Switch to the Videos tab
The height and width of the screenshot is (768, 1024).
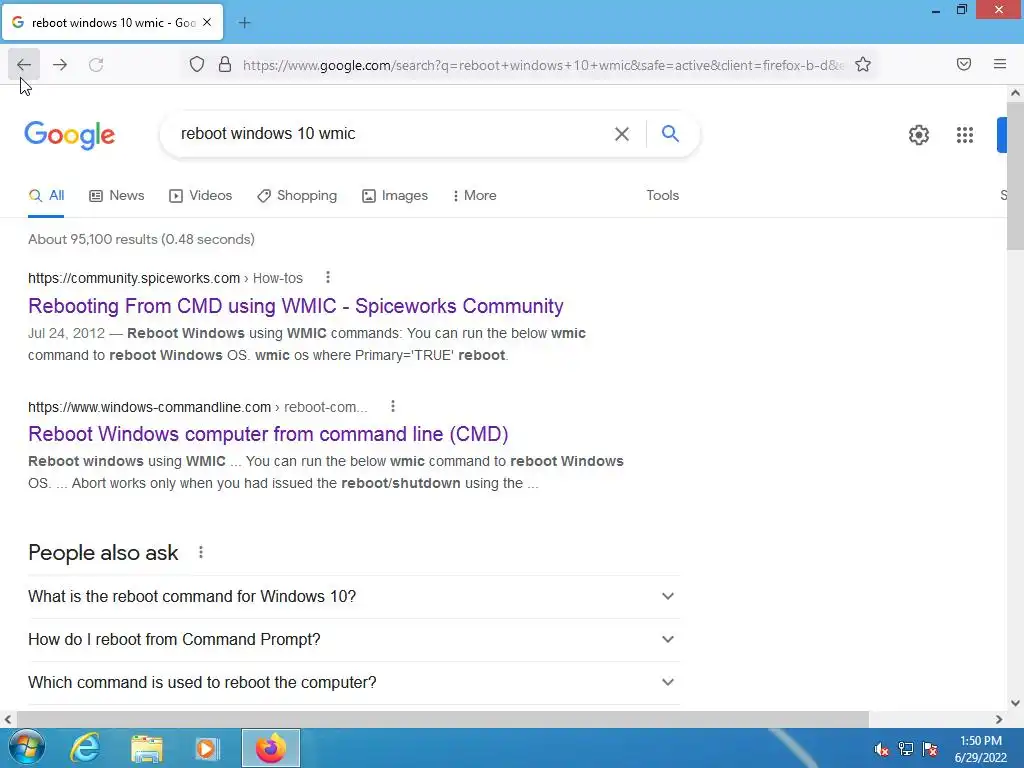(x=200, y=195)
